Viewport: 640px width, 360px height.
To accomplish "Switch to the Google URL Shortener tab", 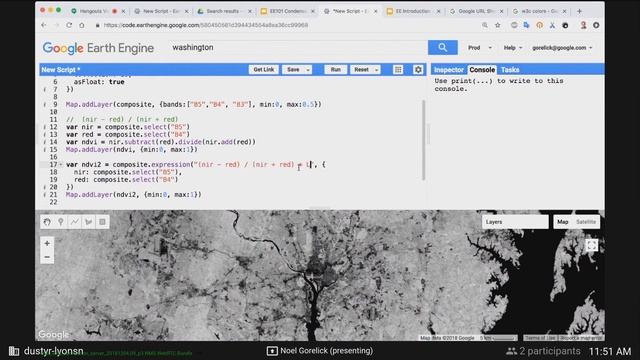I will point(476,11).
